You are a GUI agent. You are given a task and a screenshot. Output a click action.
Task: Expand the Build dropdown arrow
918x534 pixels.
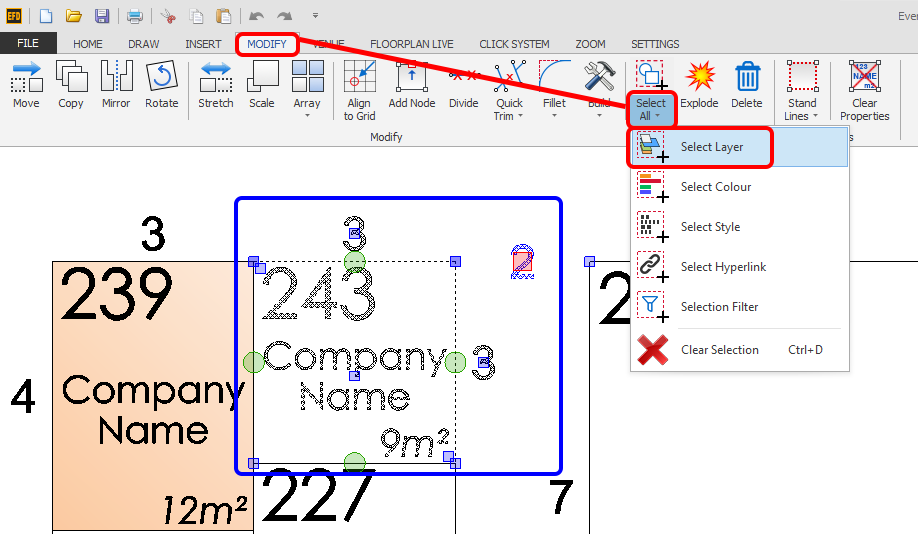[x=600, y=116]
